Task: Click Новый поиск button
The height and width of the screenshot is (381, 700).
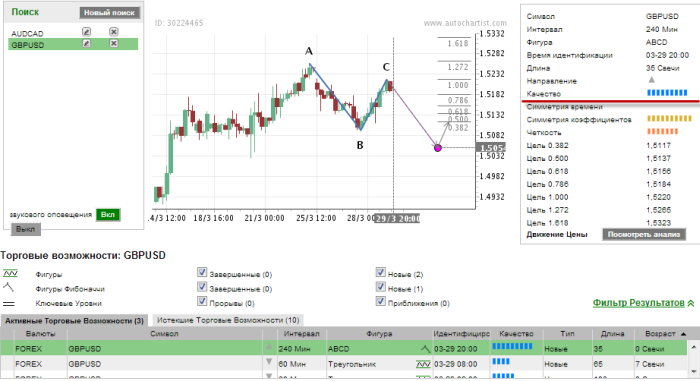Action: click(x=109, y=13)
